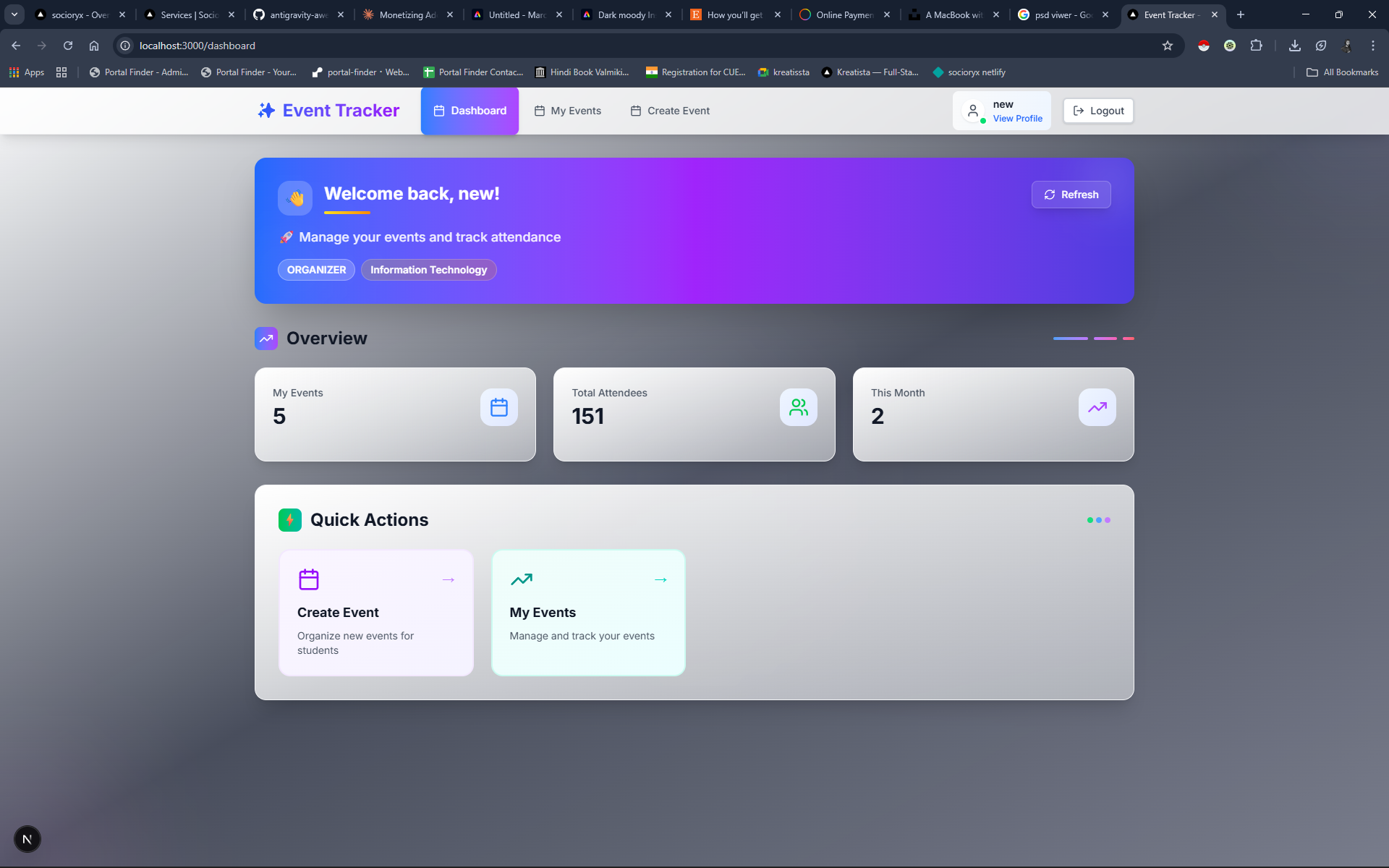The height and width of the screenshot is (868, 1389).
Task: Click the waving hand icon in welcome banner
Action: coord(295,198)
